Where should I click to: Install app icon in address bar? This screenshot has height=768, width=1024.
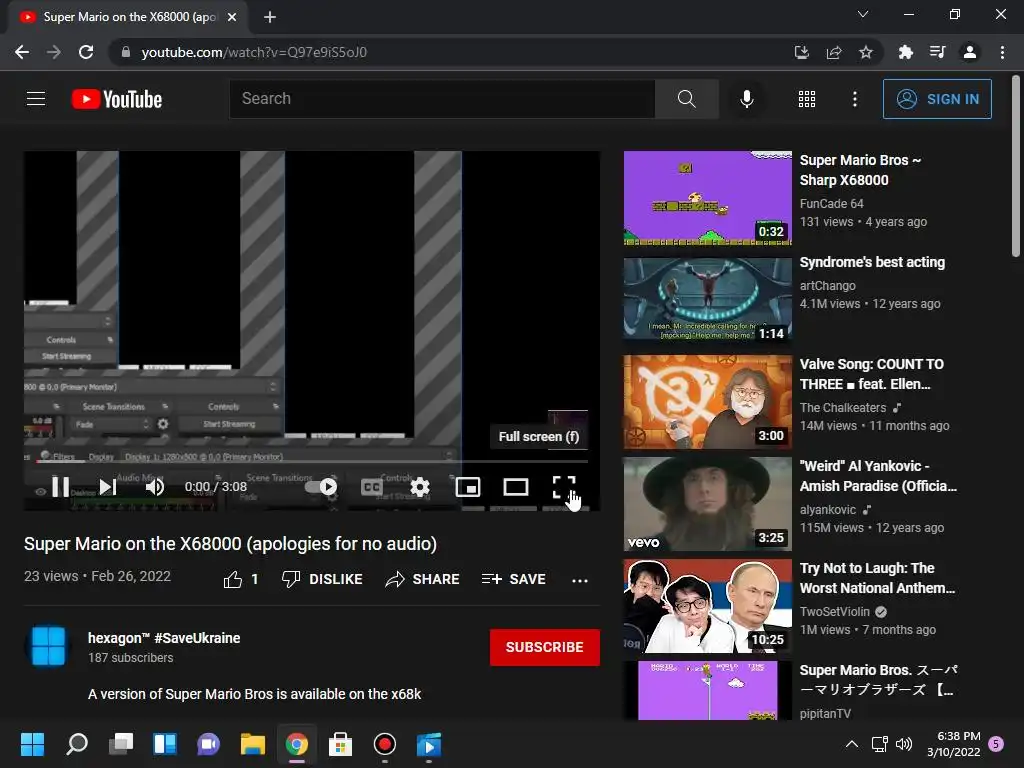tap(801, 52)
